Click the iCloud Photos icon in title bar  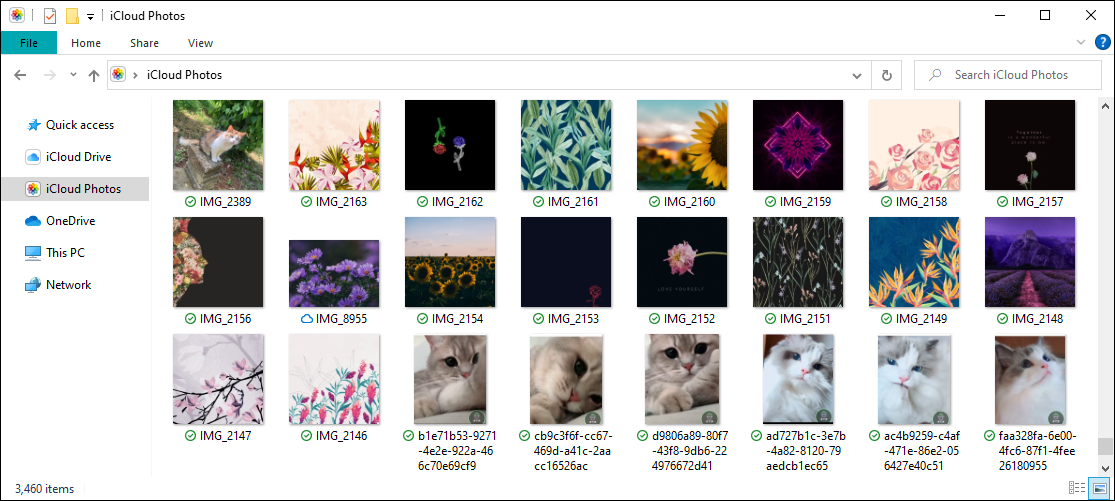point(17,15)
